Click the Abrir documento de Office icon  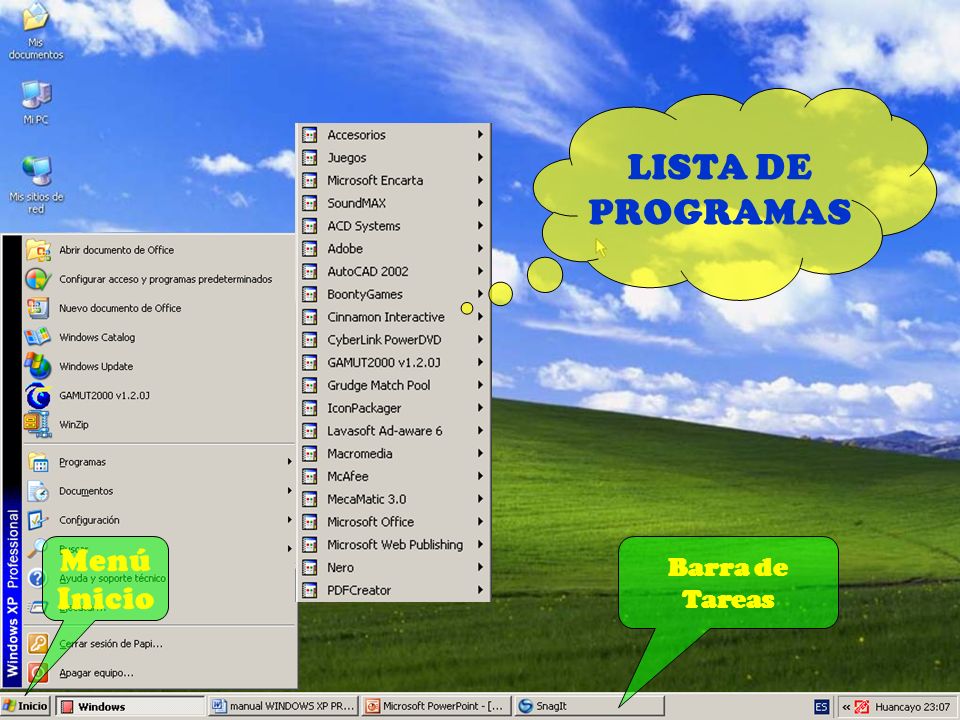tap(38, 250)
